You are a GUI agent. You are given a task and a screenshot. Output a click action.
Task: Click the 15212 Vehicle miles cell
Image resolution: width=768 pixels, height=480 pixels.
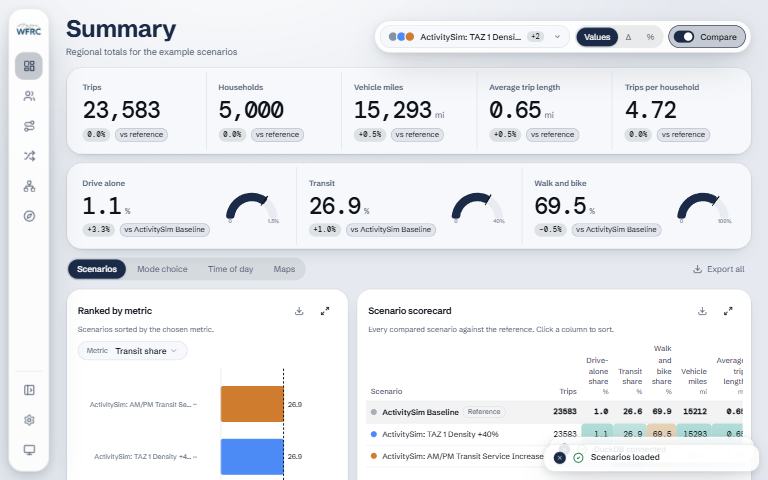pos(695,412)
